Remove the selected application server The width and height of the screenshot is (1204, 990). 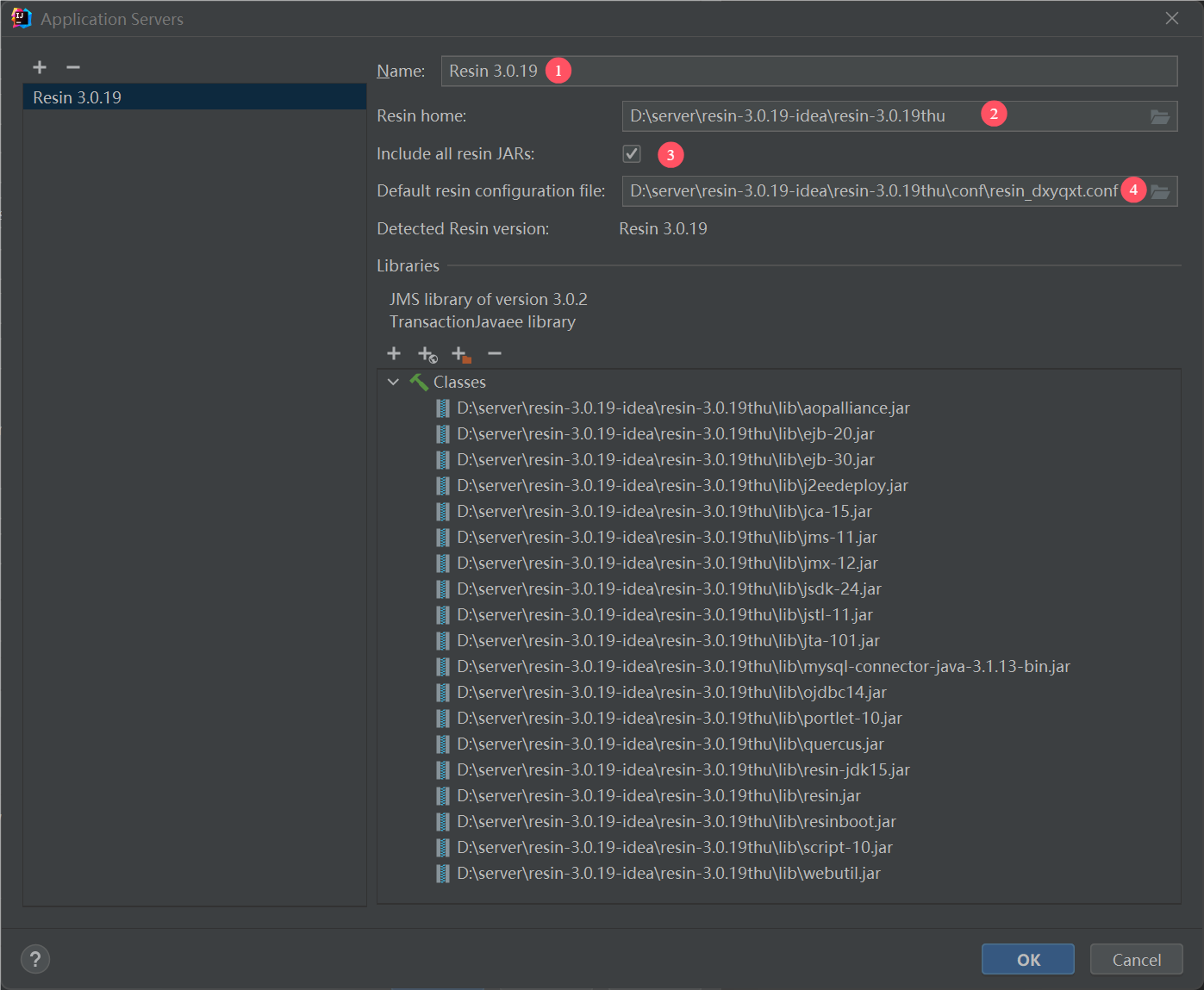click(73, 67)
